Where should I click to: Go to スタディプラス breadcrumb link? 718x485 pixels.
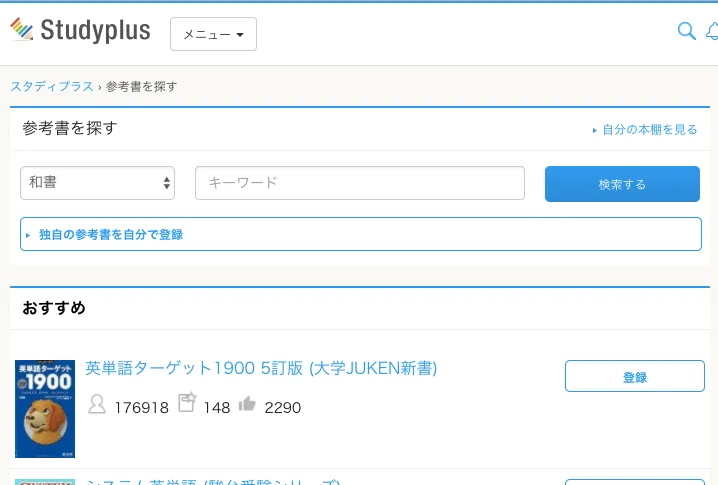[52, 87]
